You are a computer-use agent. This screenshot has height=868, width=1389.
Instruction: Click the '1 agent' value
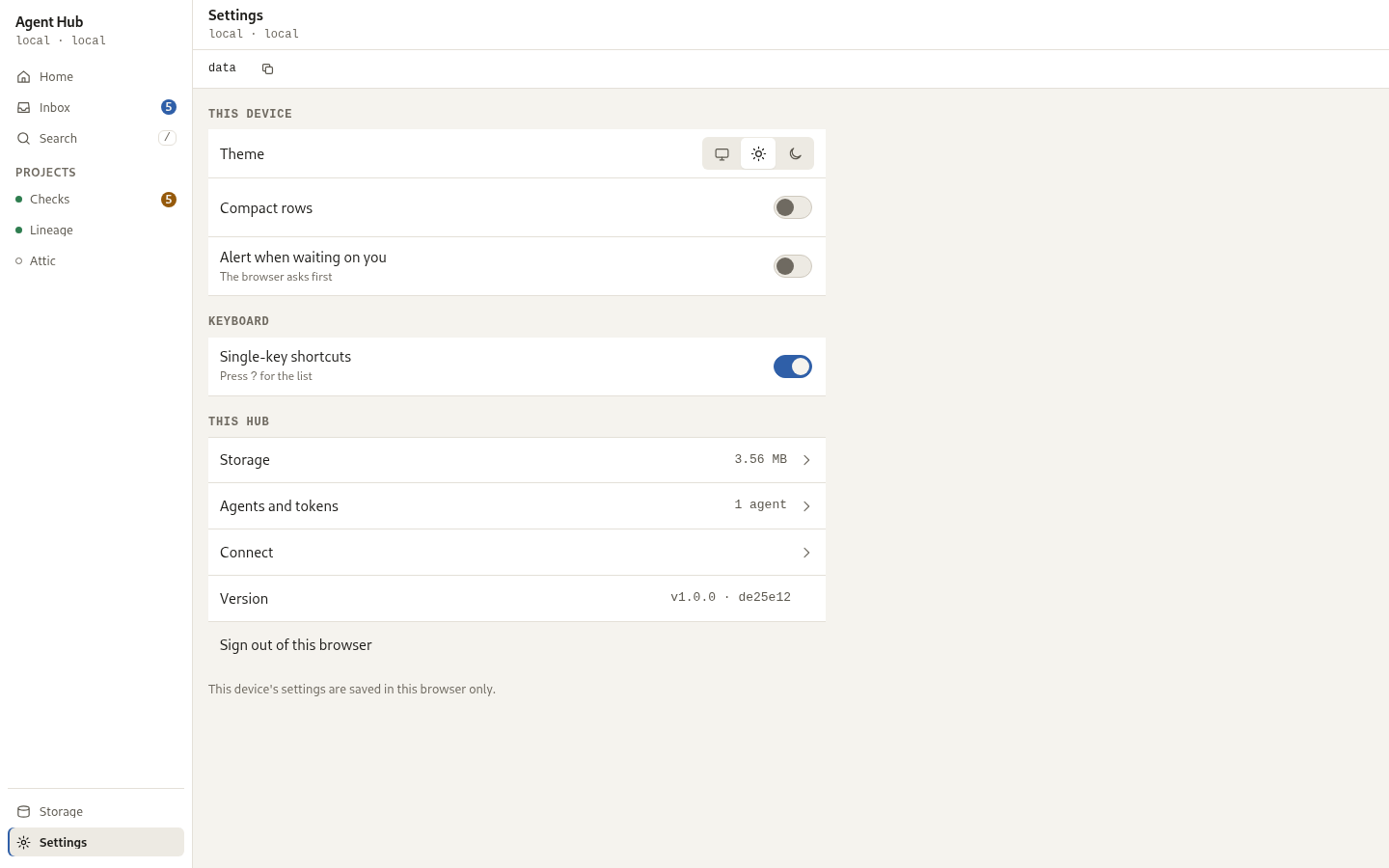760,505
